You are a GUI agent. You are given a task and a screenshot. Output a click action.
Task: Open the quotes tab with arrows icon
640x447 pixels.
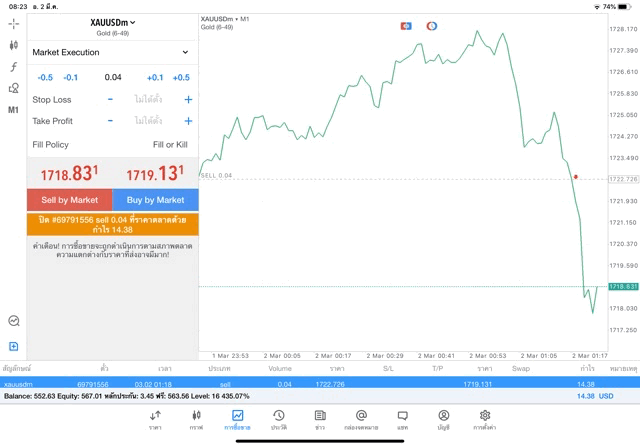[x=155, y=420]
